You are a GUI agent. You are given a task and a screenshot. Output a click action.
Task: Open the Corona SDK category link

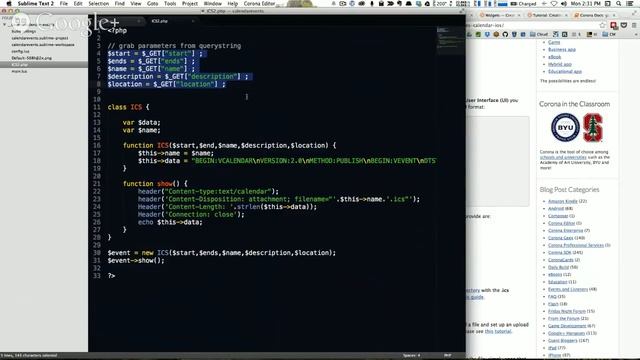560,253
